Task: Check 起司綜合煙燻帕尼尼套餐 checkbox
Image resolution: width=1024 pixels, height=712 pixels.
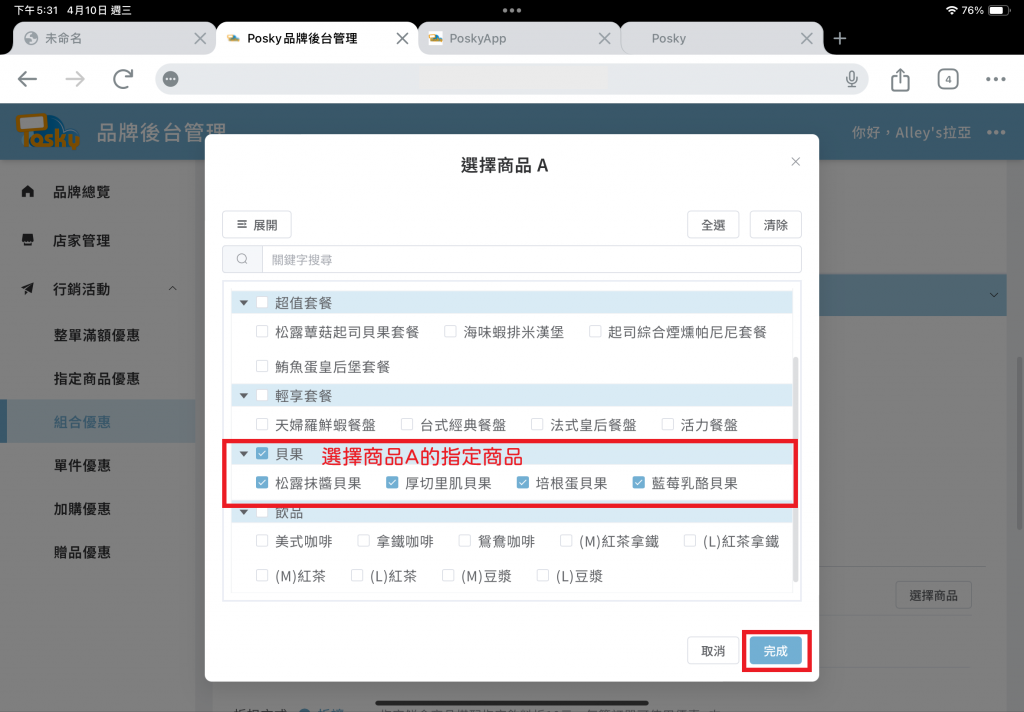Action: 595,331
